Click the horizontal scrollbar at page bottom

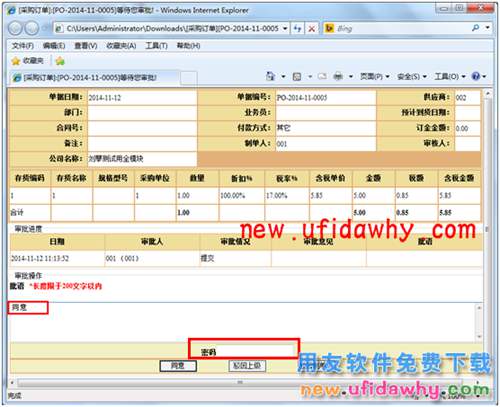click(240, 382)
